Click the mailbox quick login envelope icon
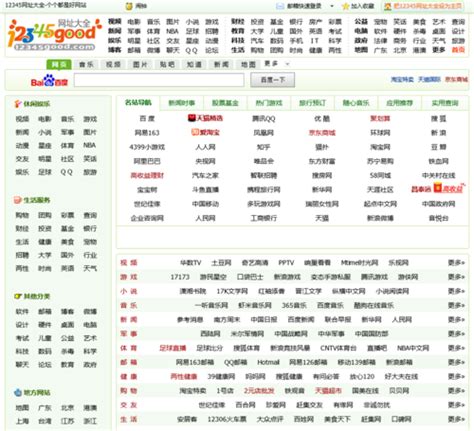Screen dimensions: 474x431 (280, 6)
